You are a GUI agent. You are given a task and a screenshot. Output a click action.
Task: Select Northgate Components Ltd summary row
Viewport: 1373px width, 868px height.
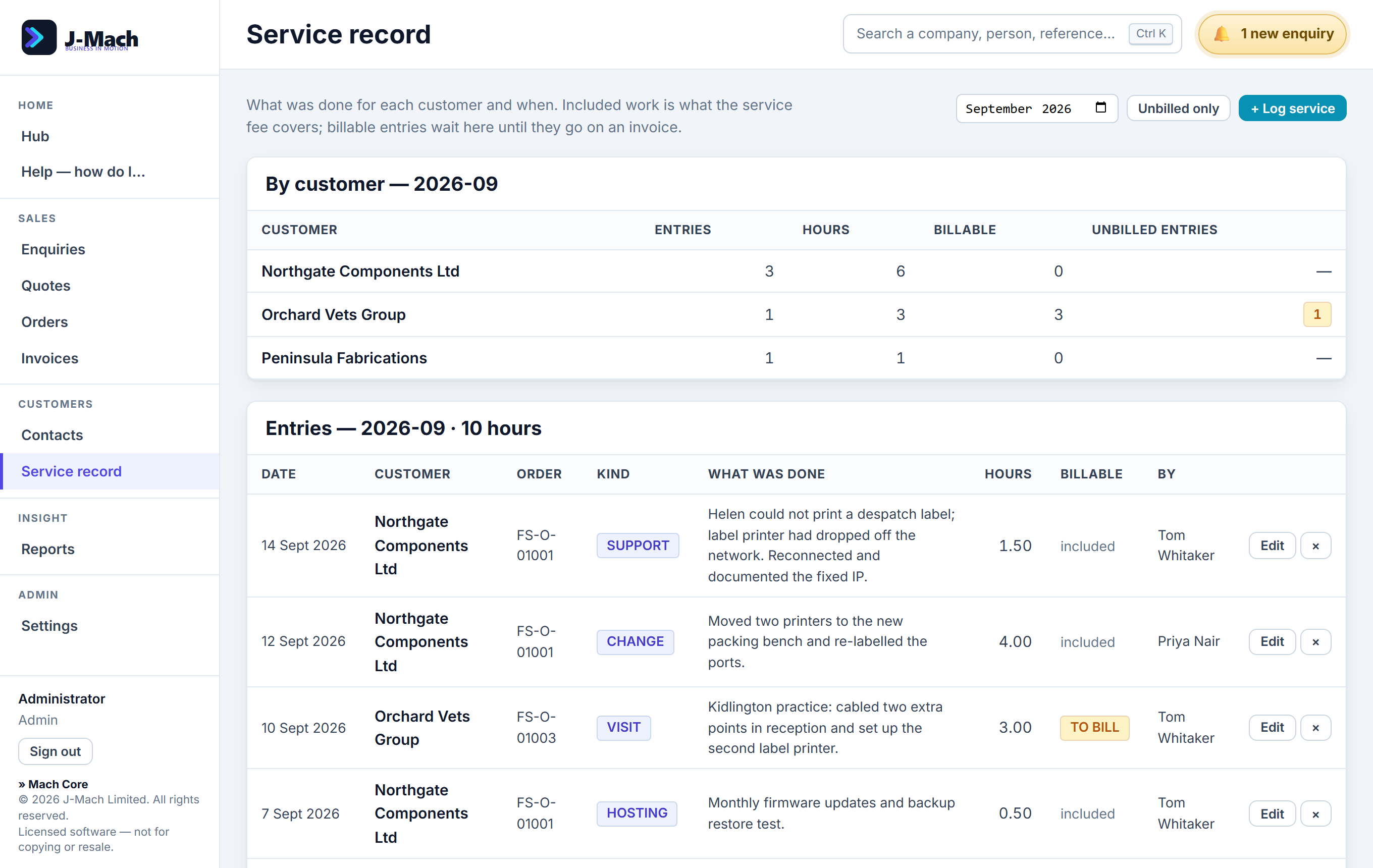[796, 272]
